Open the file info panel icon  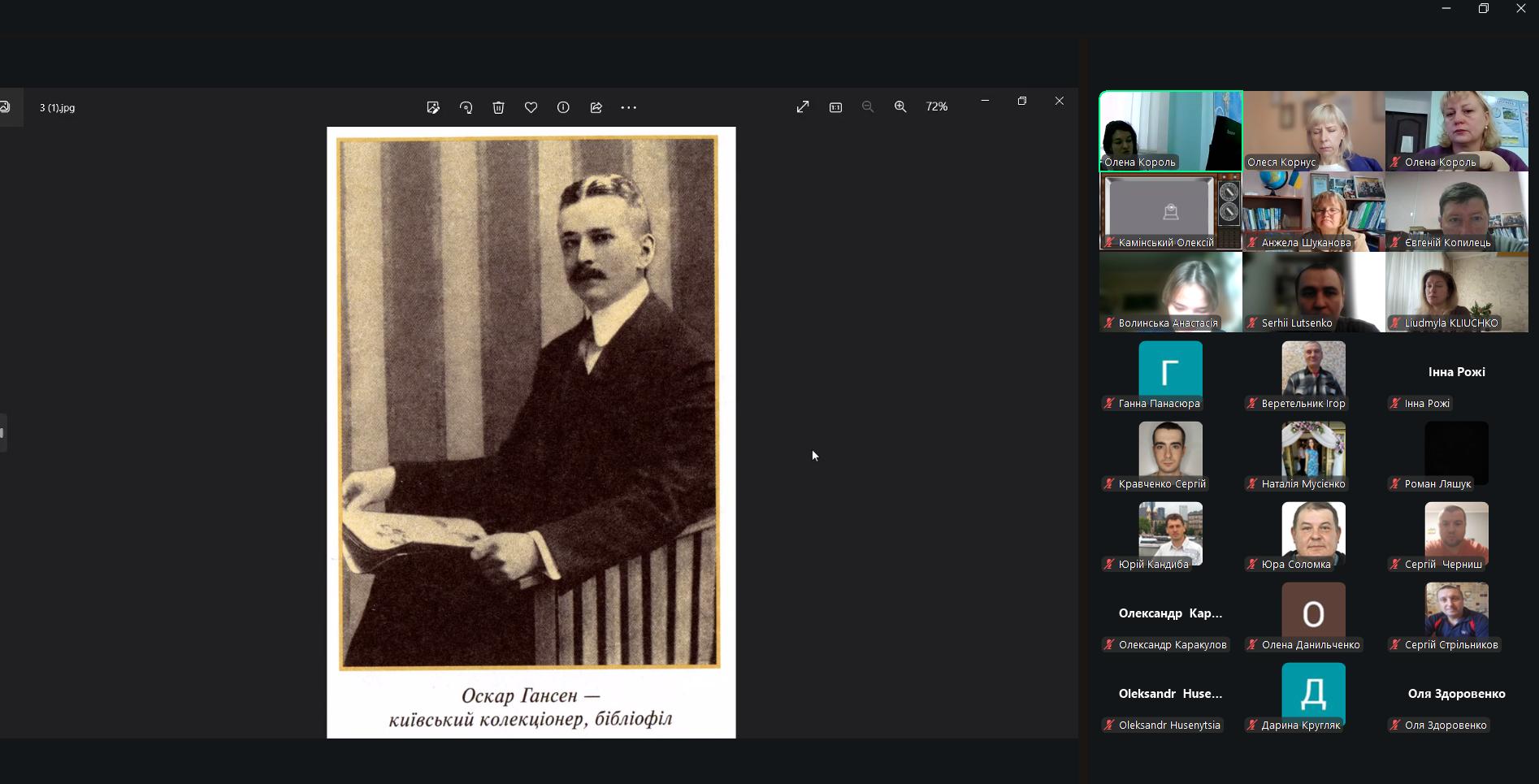(x=563, y=107)
